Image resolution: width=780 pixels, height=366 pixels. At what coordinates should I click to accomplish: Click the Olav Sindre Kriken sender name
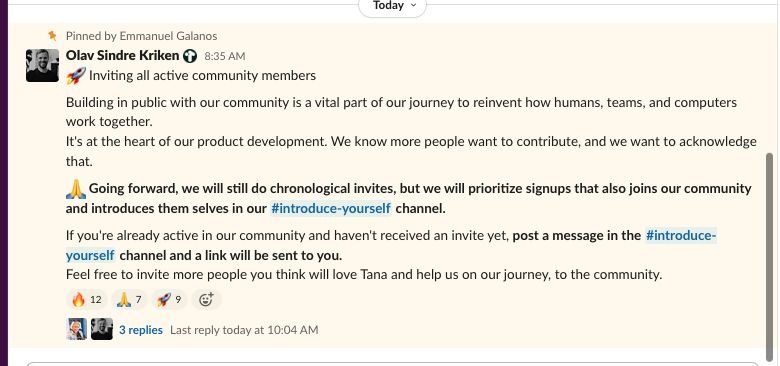pos(122,55)
